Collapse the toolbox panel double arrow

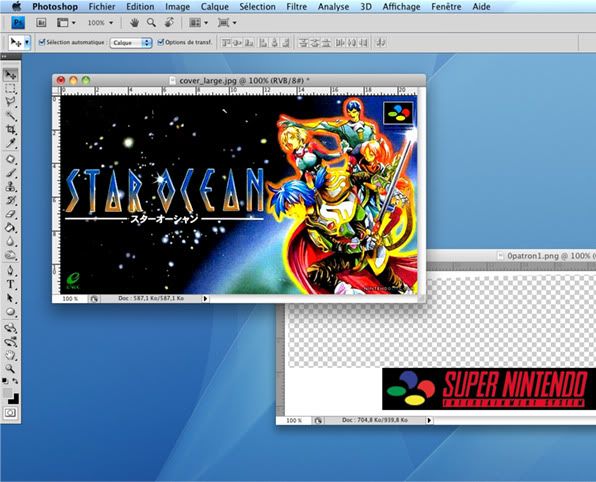click(4, 57)
